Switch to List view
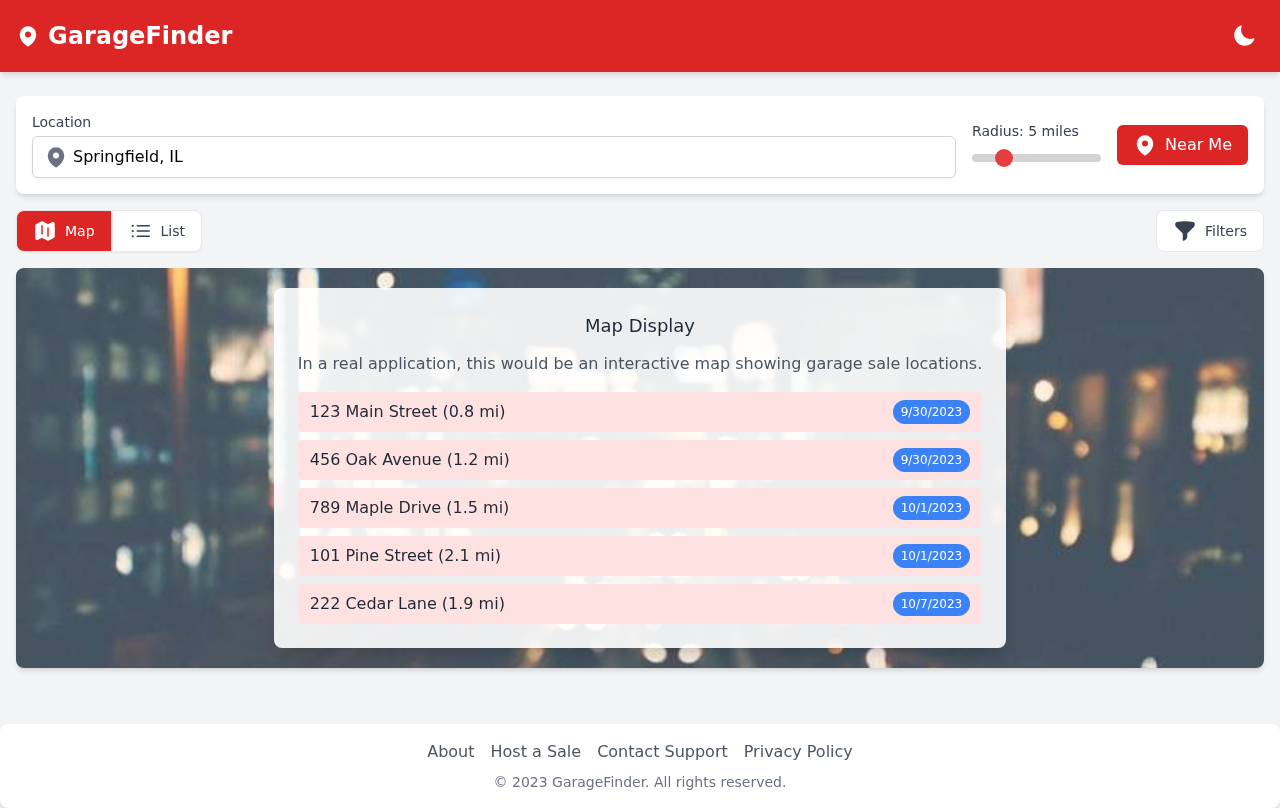 [x=157, y=231]
